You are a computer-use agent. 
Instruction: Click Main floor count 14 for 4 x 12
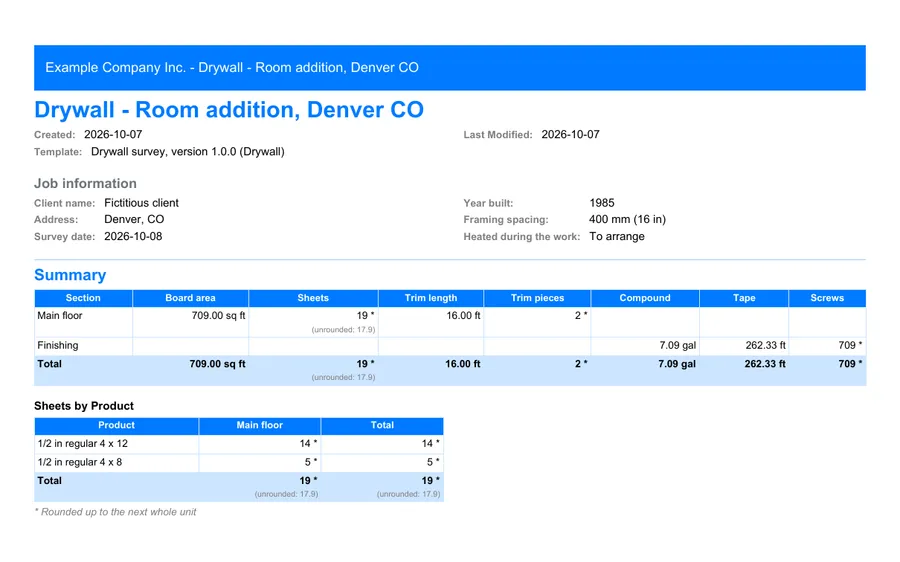(x=308, y=444)
